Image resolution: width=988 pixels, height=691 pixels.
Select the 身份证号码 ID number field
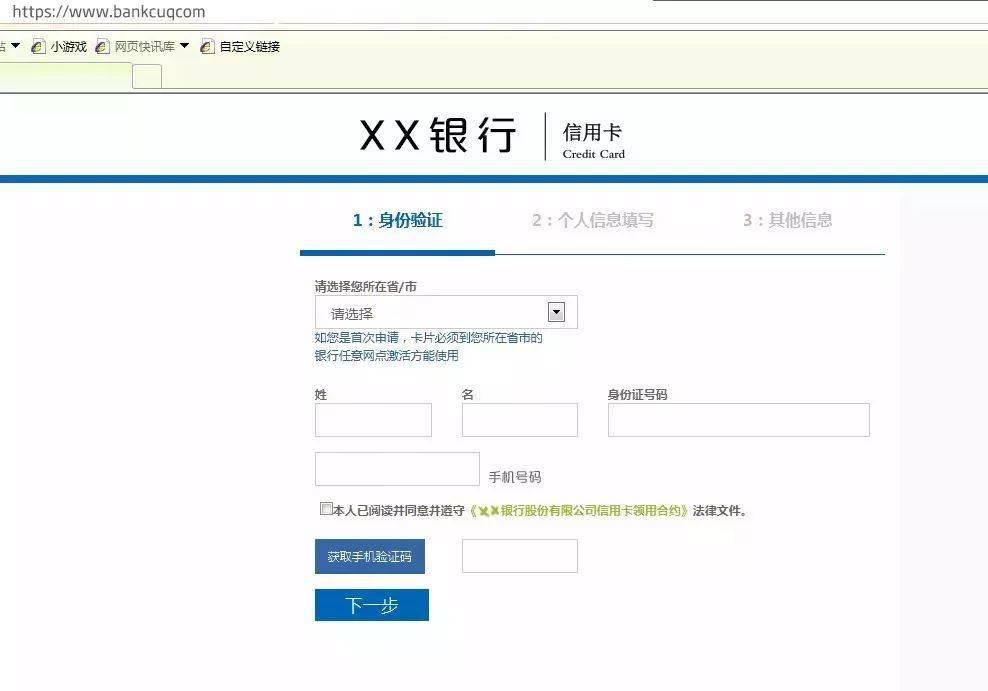coord(738,420)
